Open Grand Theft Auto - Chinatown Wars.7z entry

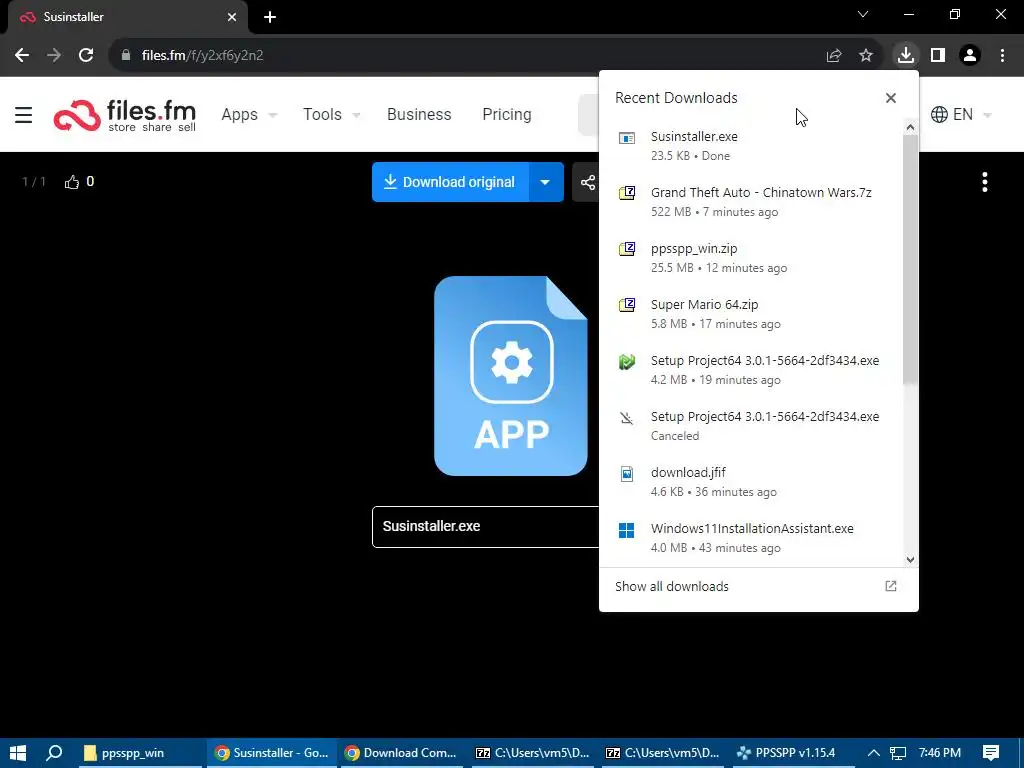(751, 202)
